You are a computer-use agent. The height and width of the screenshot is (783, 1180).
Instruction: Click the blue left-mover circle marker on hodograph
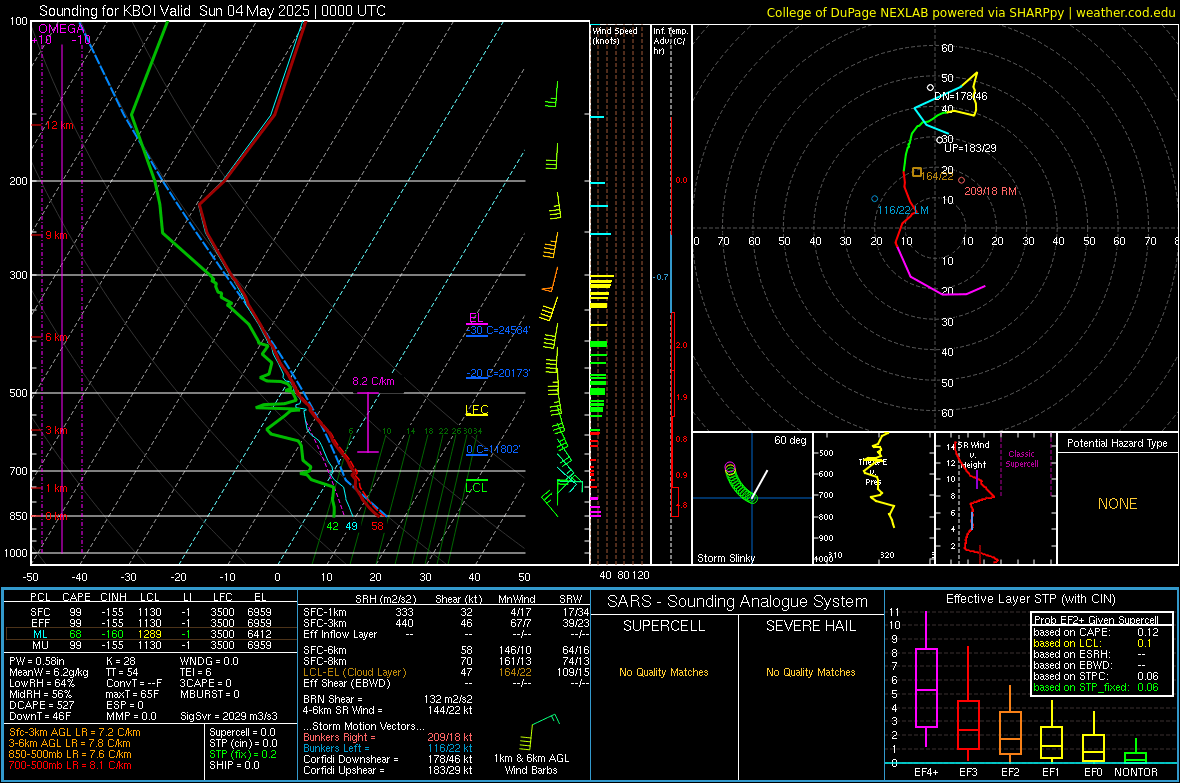click(x=874, y=199)
